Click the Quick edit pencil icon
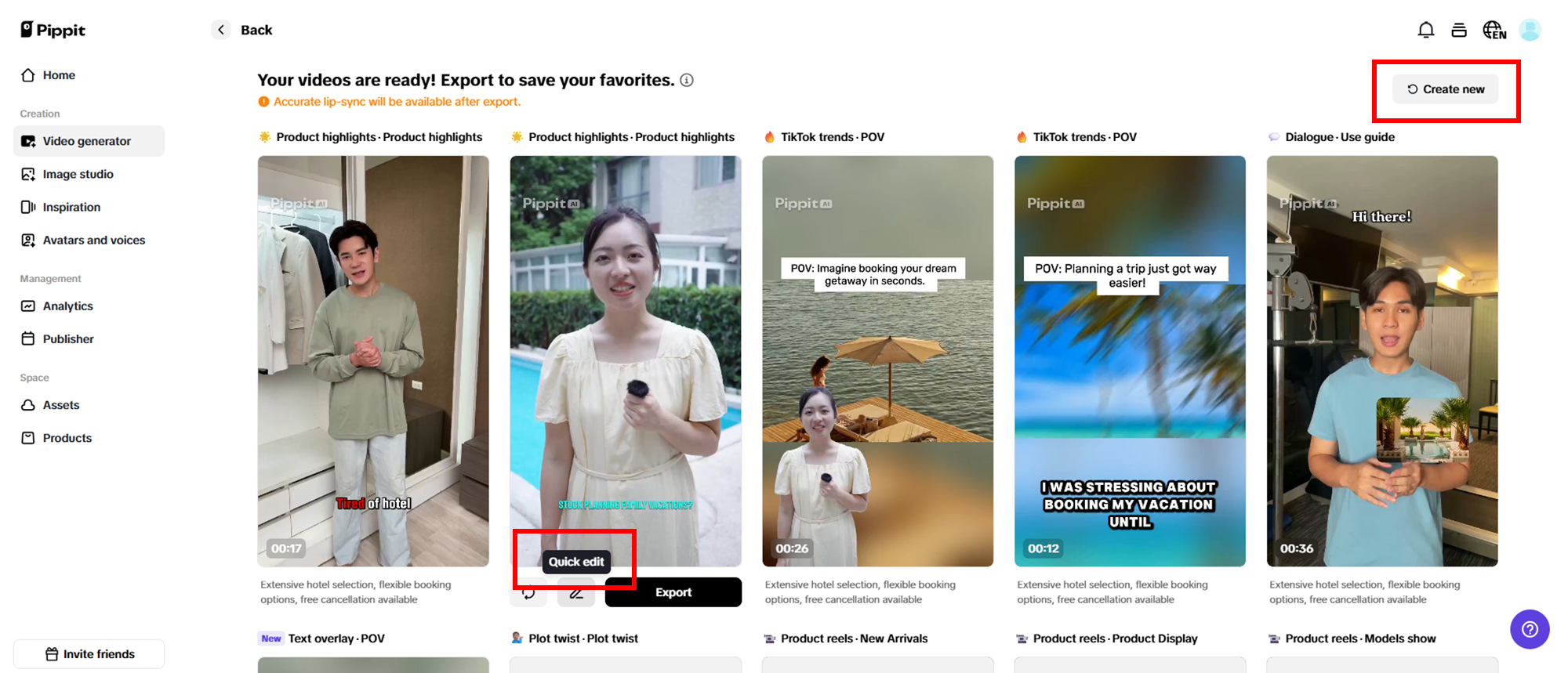This screenshot has width=1568, height=673. tap(576, 593)
